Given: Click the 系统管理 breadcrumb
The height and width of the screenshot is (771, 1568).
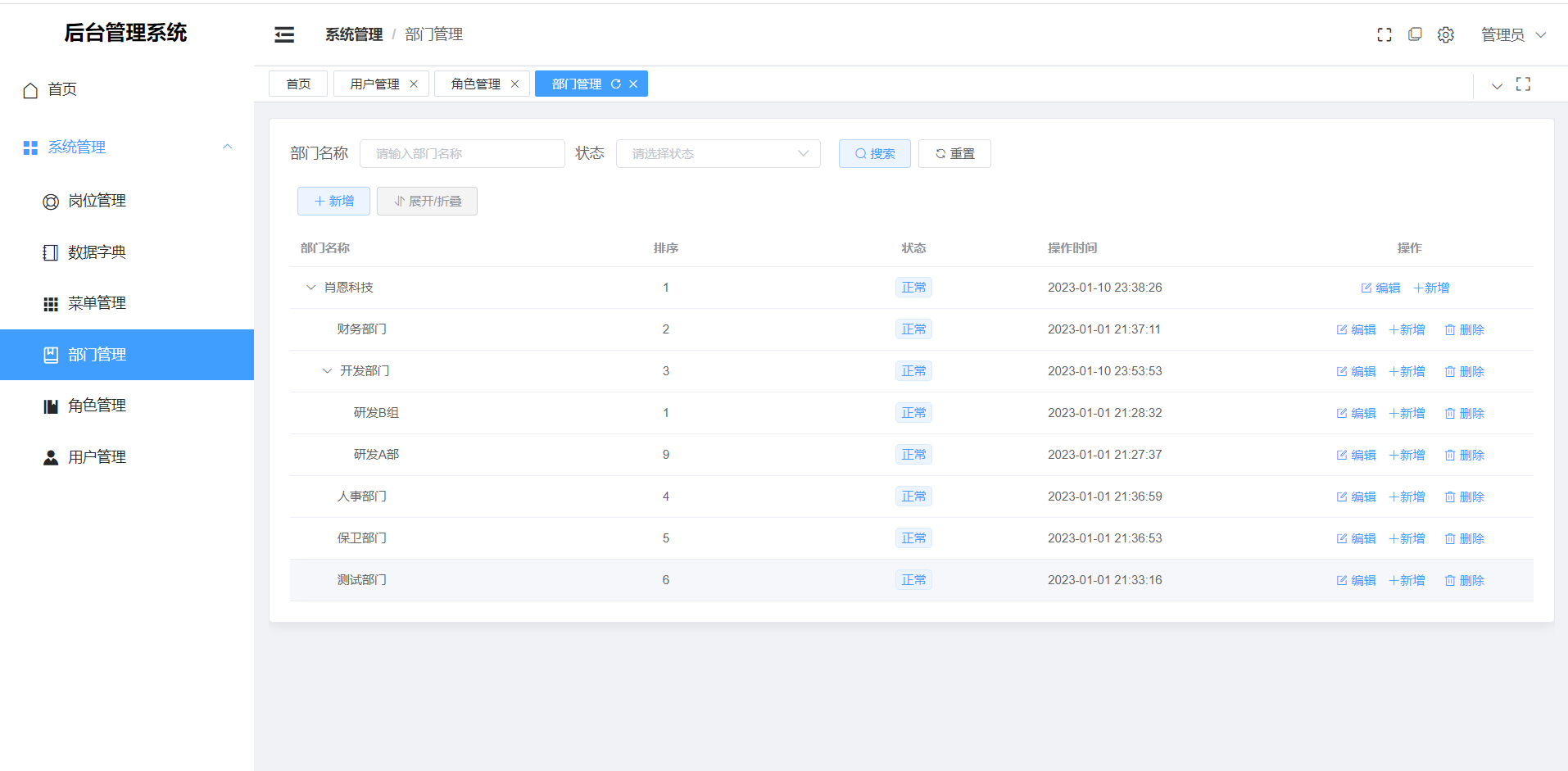Looking at the screenshot, I should (x=354, y=34).
